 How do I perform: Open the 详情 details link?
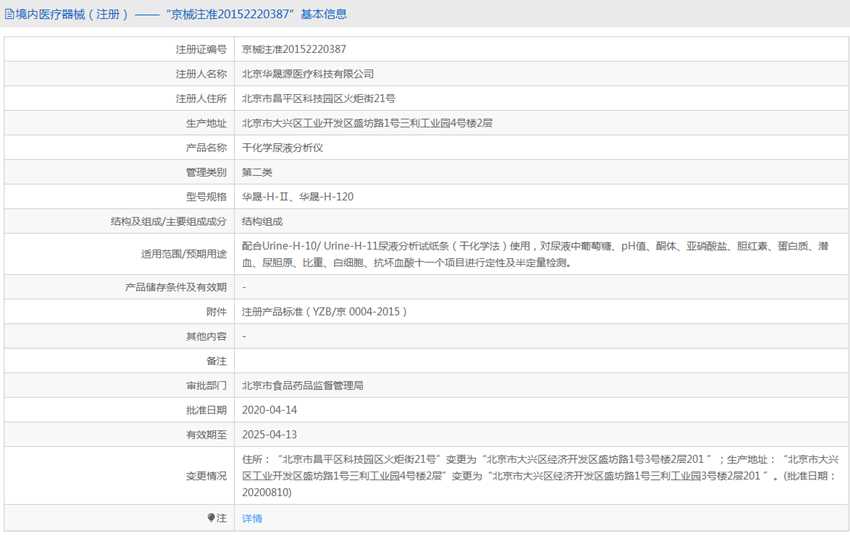(252, 519)
